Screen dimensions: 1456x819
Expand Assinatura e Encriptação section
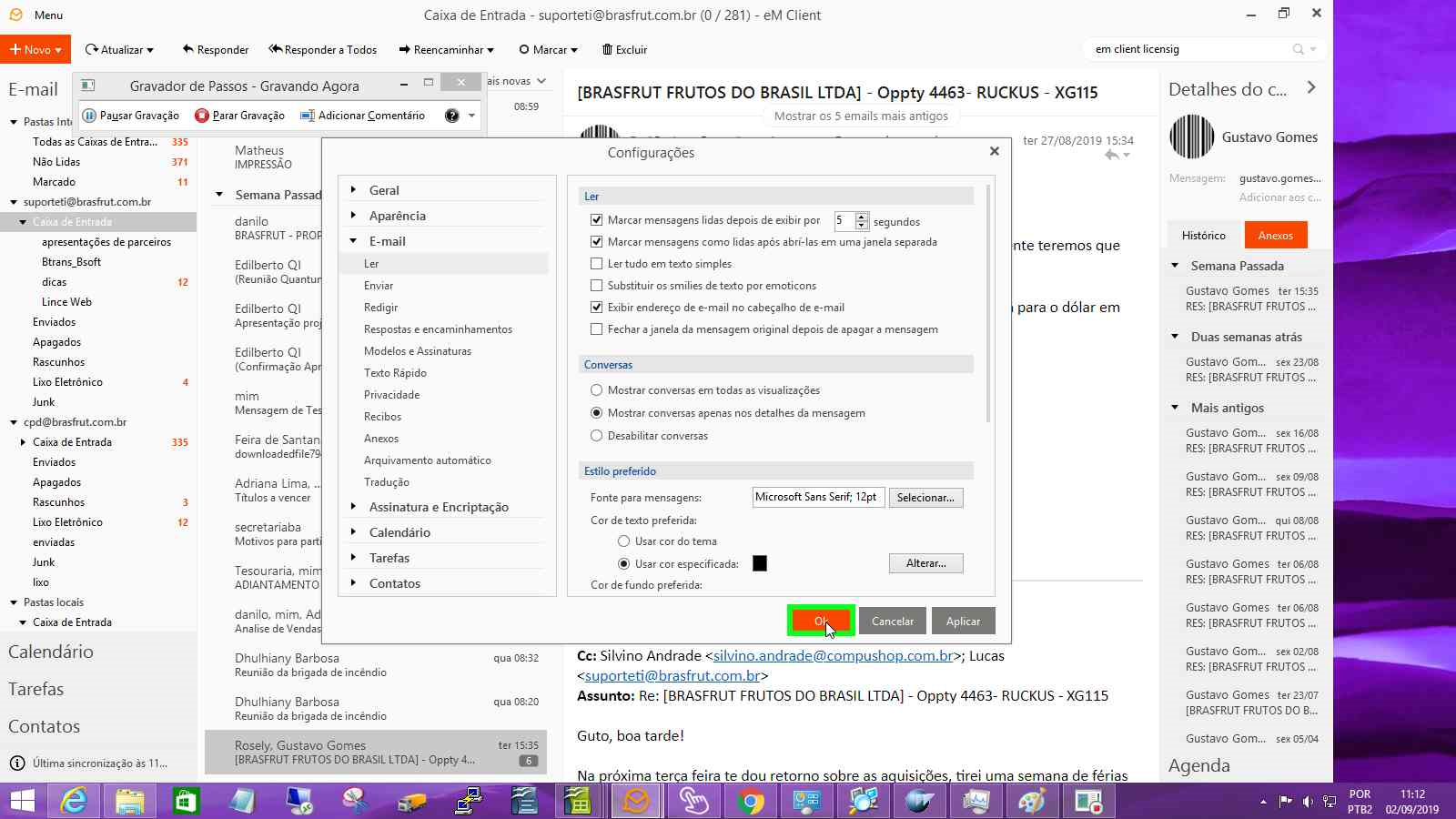coord(353,507)
